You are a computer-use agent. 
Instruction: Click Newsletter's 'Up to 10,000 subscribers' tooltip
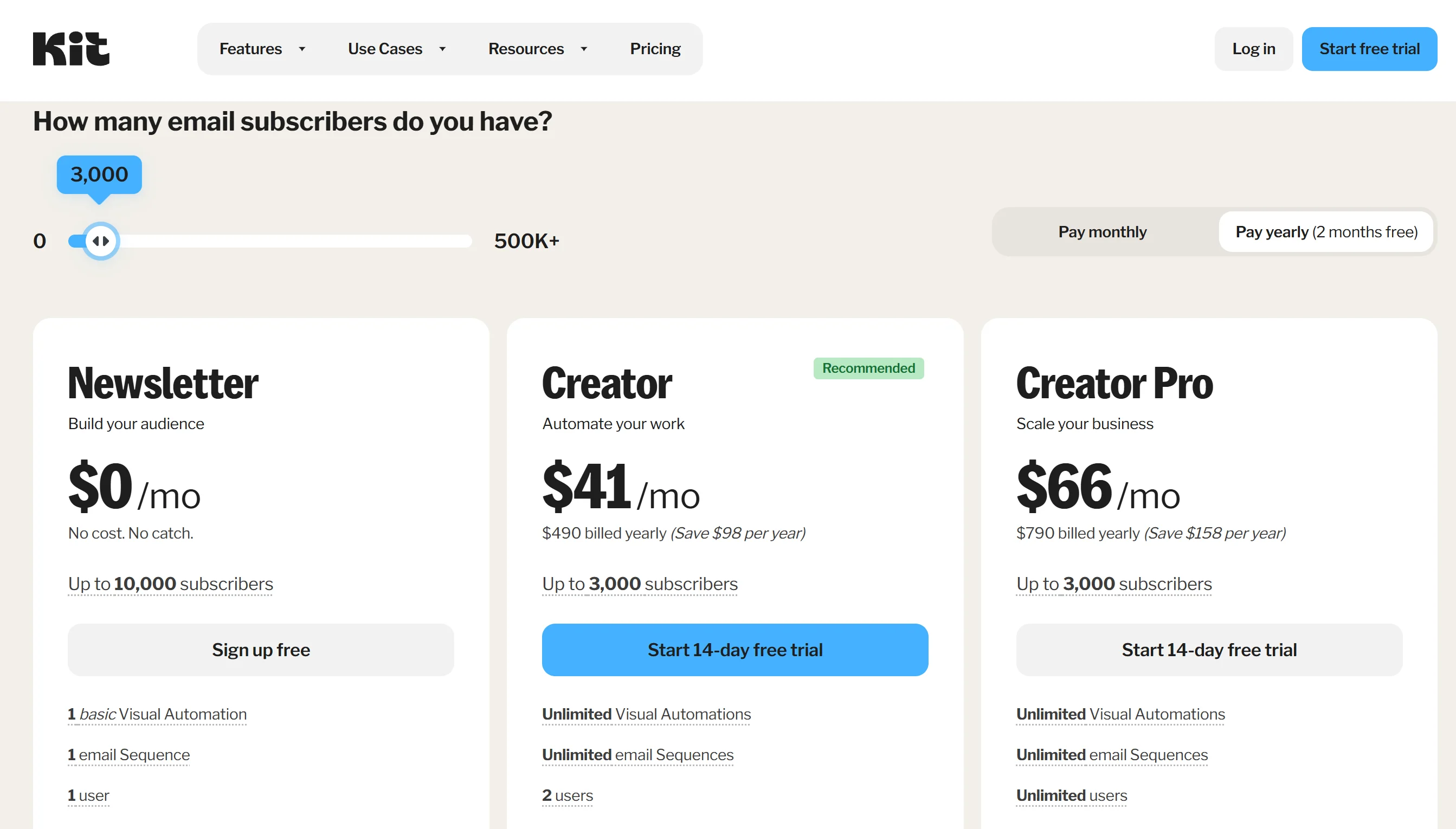(170, 584)
